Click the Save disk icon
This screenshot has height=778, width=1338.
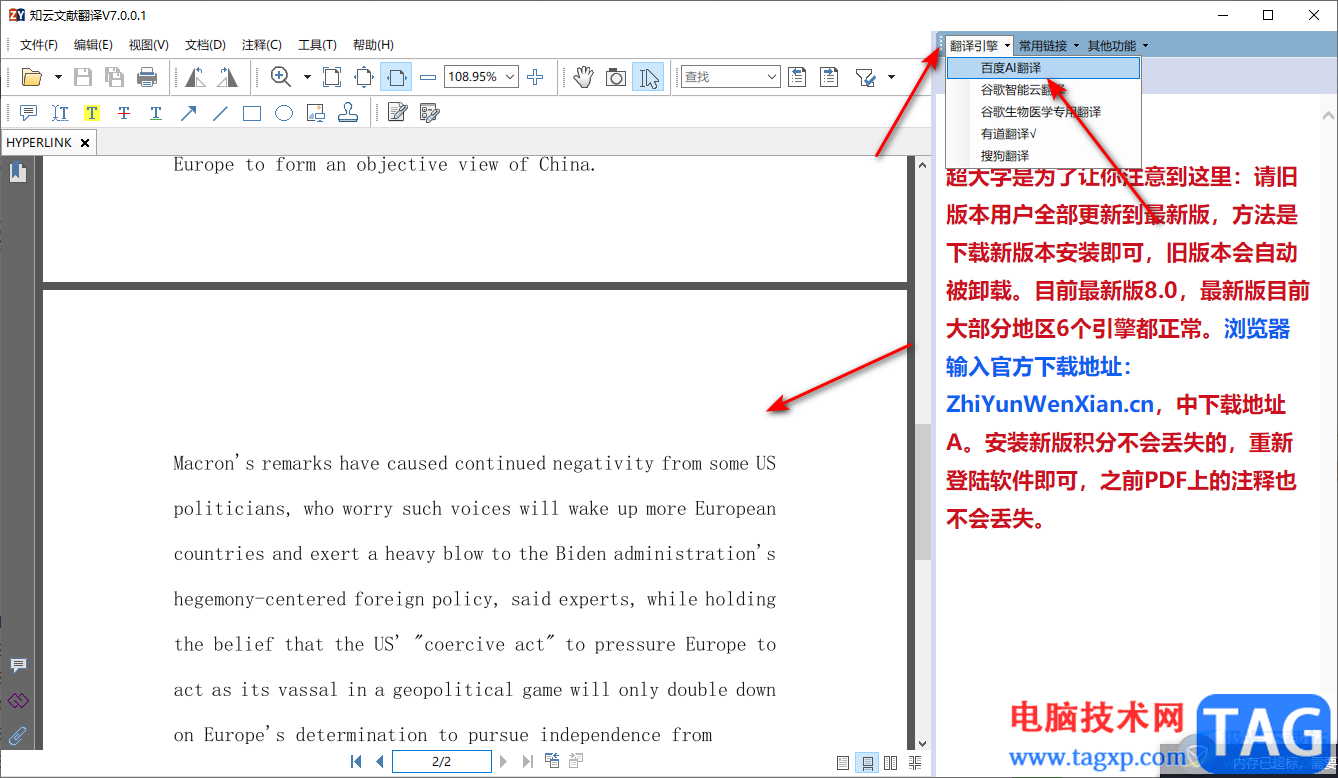click(x=83, y=77)
